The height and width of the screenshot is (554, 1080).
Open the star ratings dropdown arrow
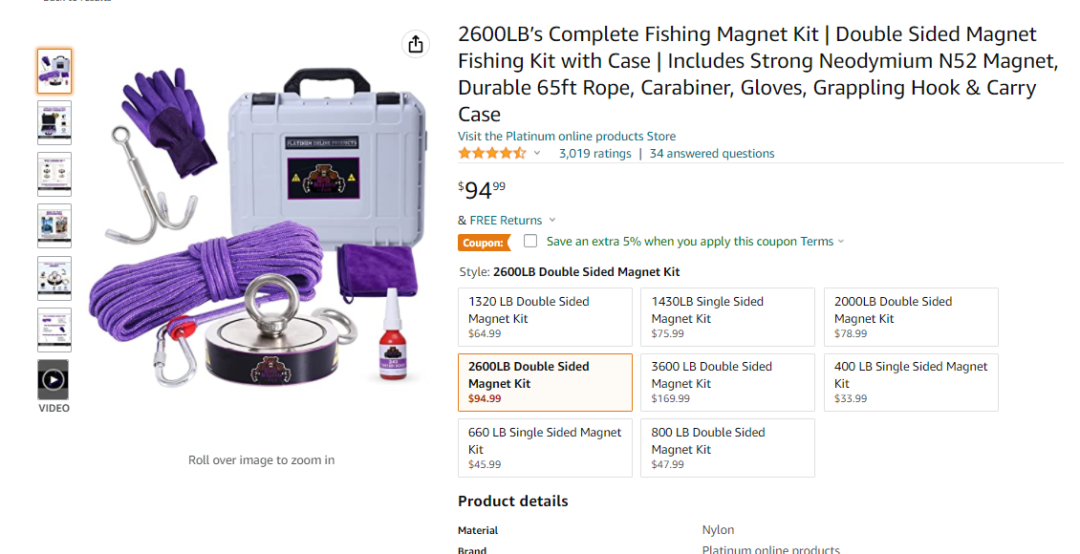(537, 154)
